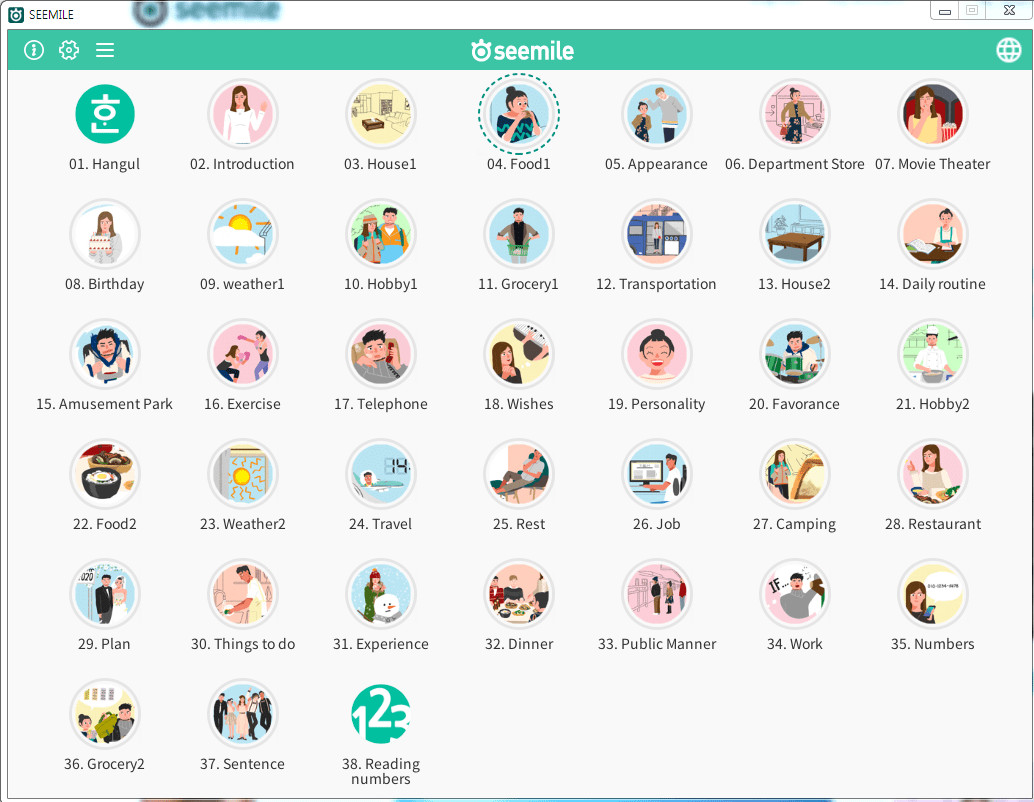Screen dimensions: 1034x802
Task: Select the 07. Movie Theater lesson
Action: pos(933,114)
